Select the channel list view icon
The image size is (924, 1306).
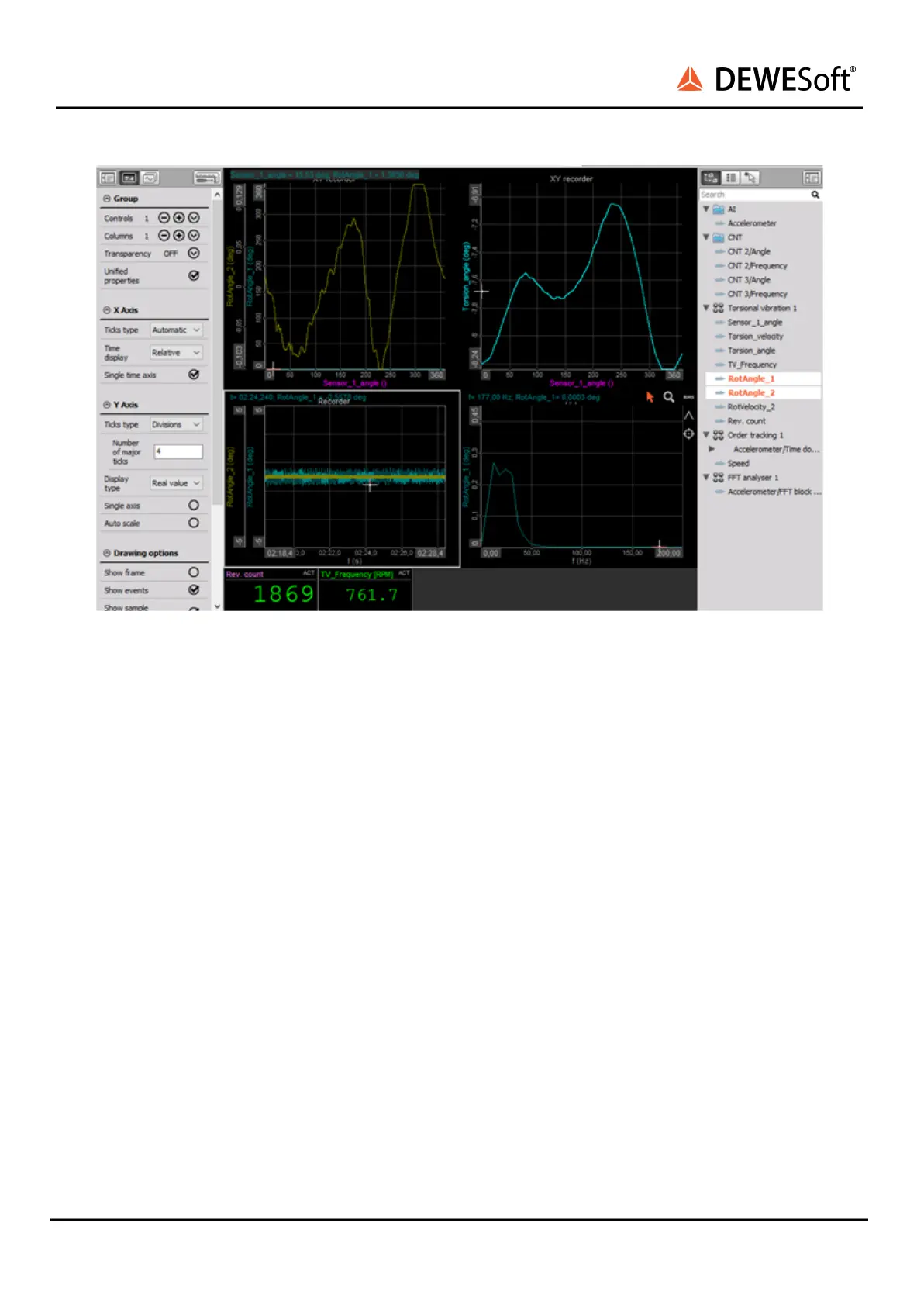(731, 178)
